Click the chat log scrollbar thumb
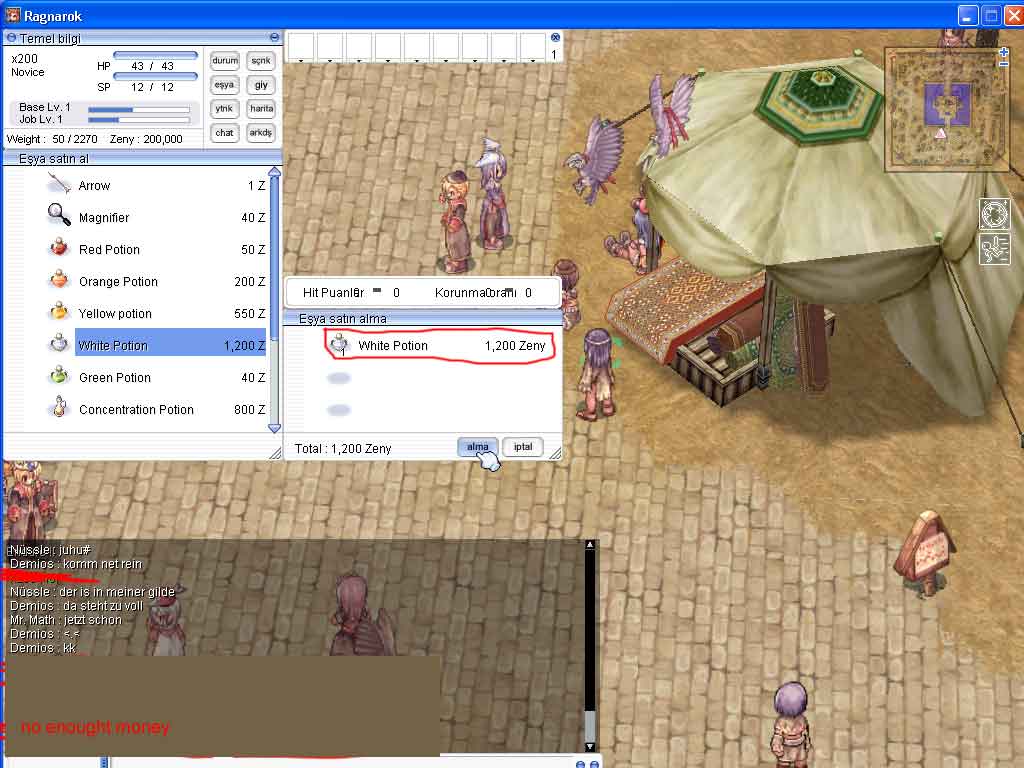Viewport: 1024px width, 768px height. (590, 725)
